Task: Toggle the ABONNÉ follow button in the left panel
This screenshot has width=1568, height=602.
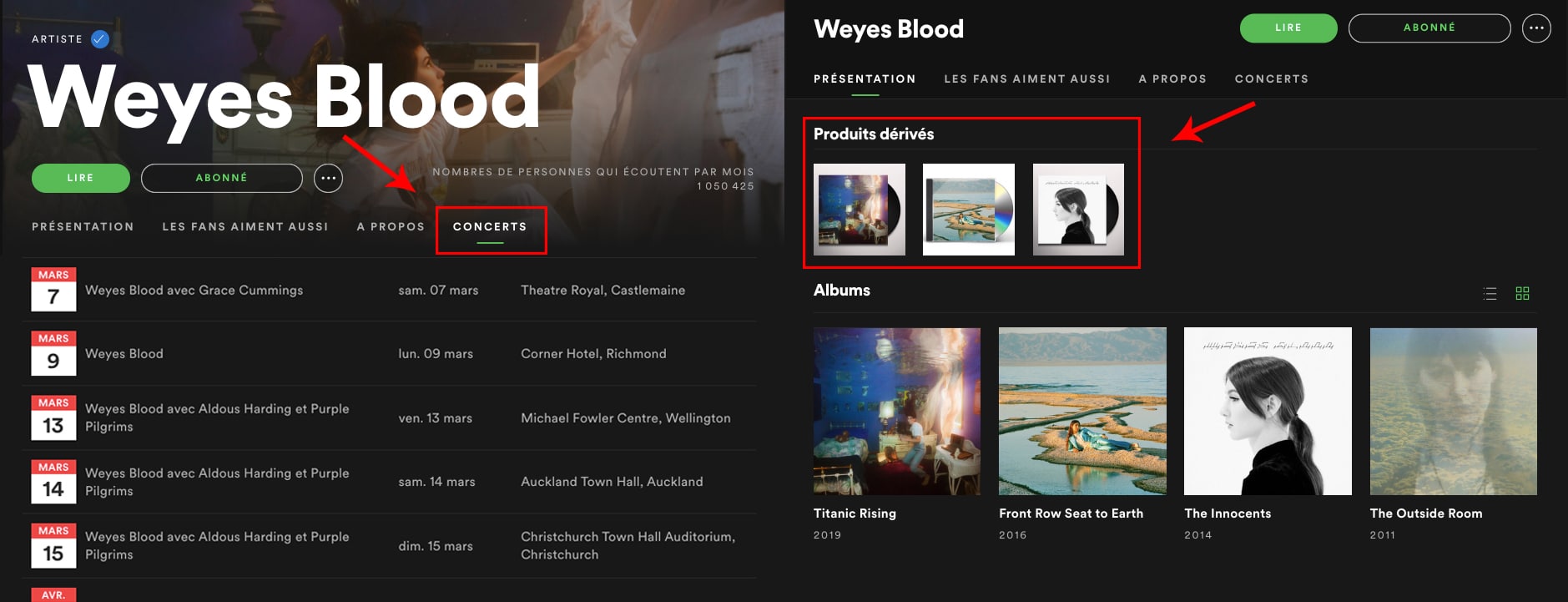Action: coord(222,178)
